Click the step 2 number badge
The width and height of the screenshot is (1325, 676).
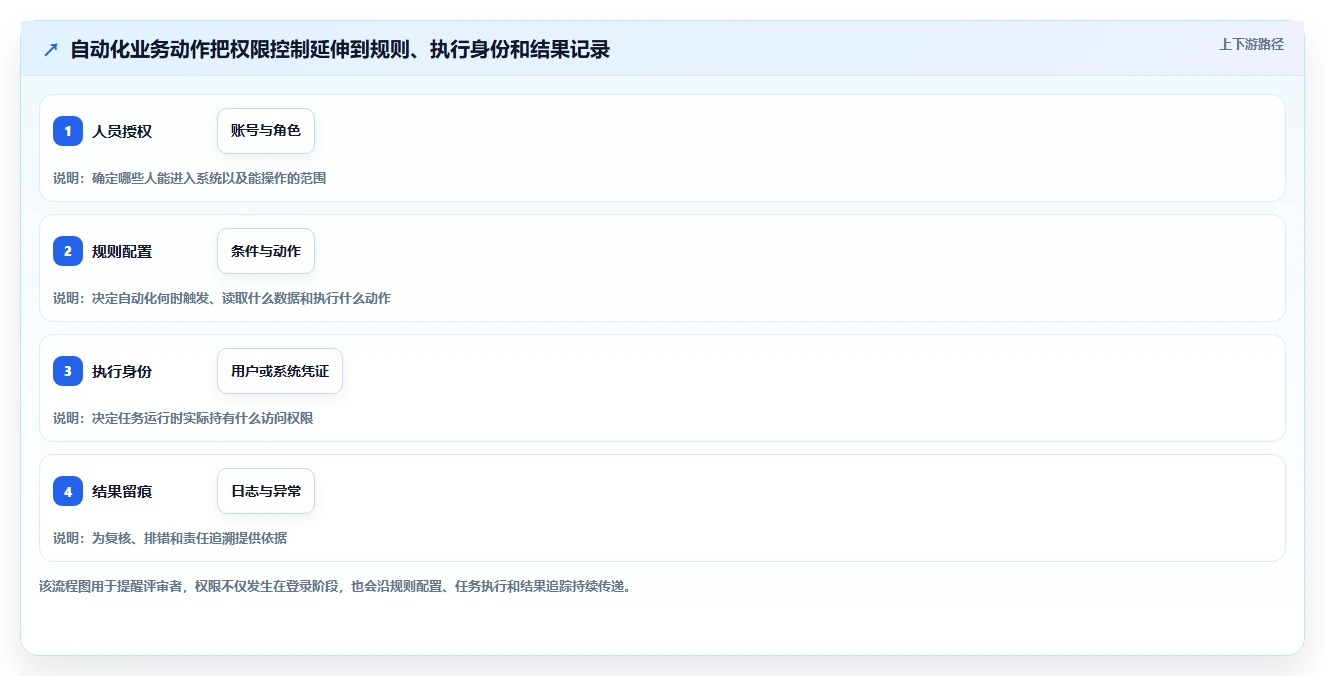pyautogui.click(x=68, y=251)
